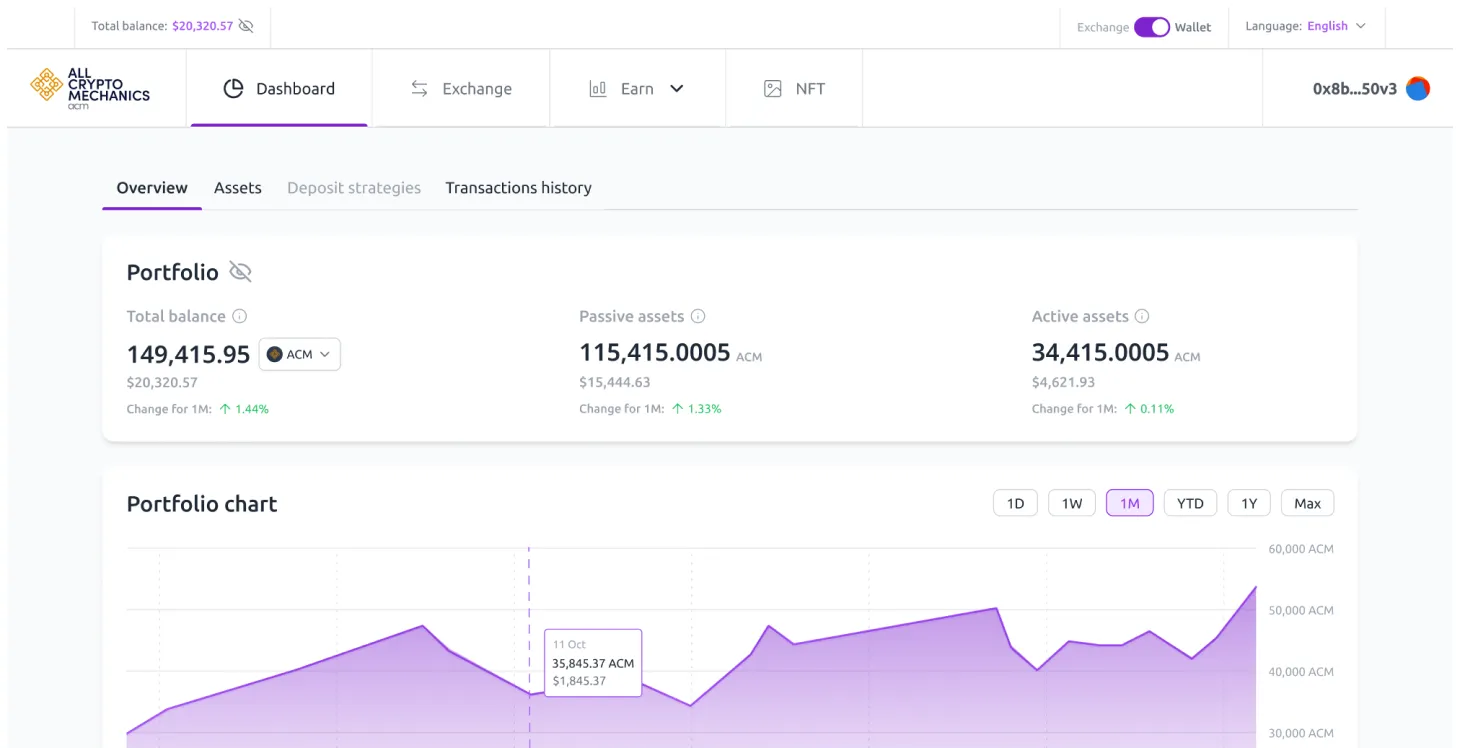Screen dimensions: 1460x748
Task: Click the ALL CRYPTO MECHANICS logo
Action: click(x=92, y=88)
